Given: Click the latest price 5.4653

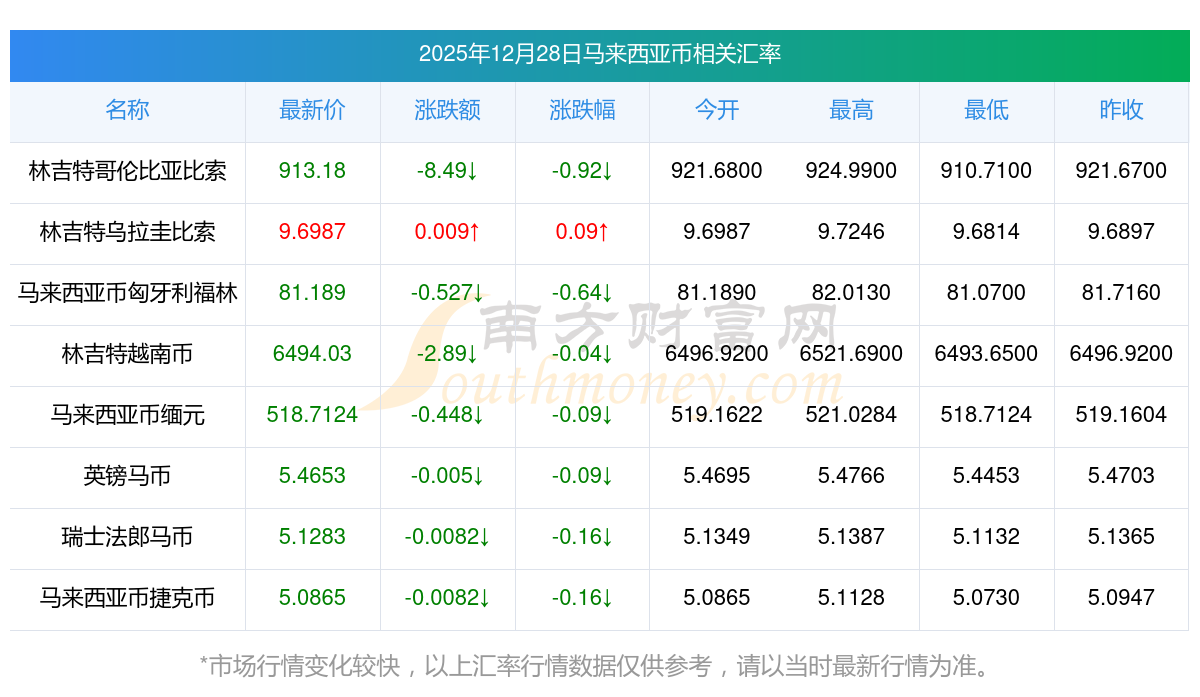Looking at the screenshot, I should pyautogui.click(x=312, y=476).
